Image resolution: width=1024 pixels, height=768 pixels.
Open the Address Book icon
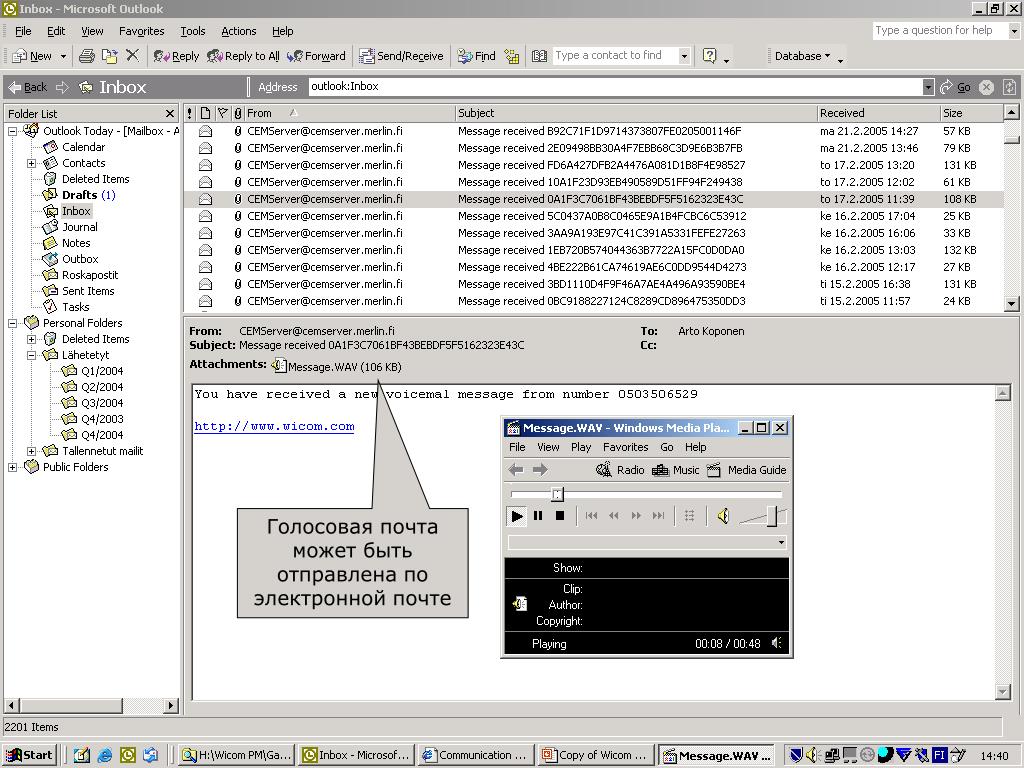(x=539, y=56)
